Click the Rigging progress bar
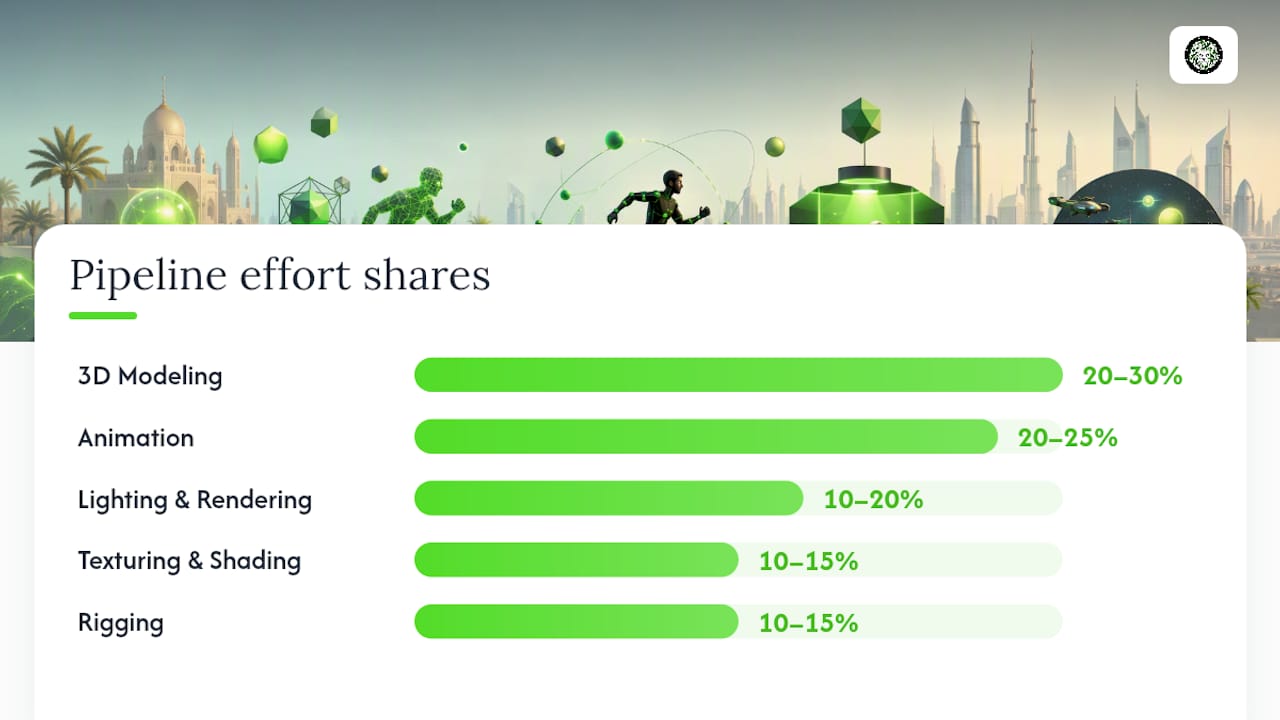1280x720 pixels. [x=738, y=622]
